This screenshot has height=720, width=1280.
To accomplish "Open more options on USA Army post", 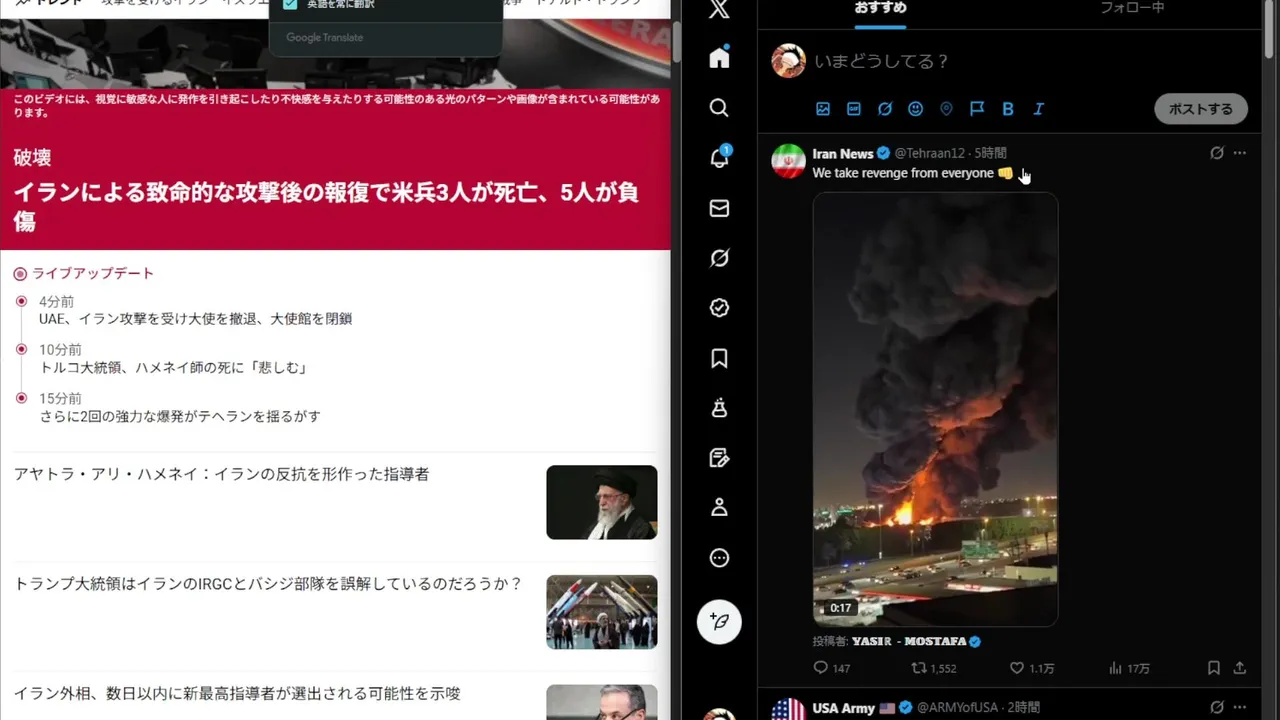I will pyautogui.click(x=1240, y=708).
